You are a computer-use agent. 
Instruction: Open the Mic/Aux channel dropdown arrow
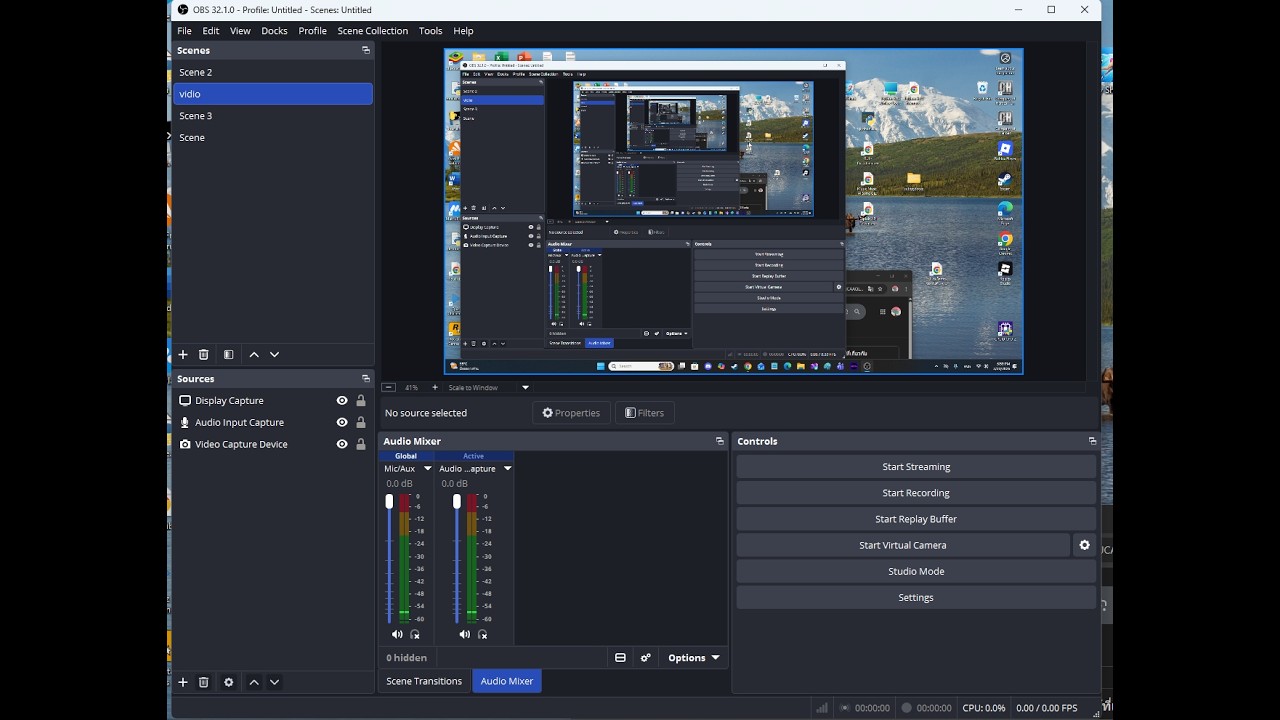pyautogui.click(x=428, y=468)
